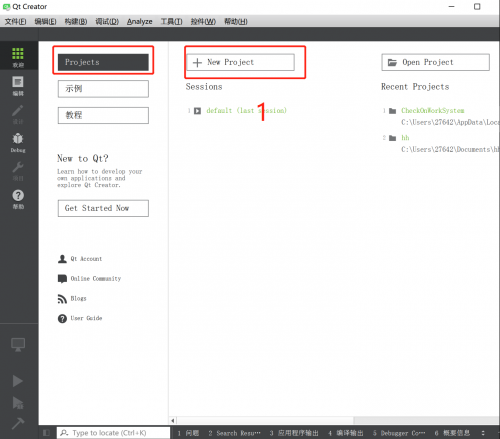Click the Type to locate field

point(113,433)
